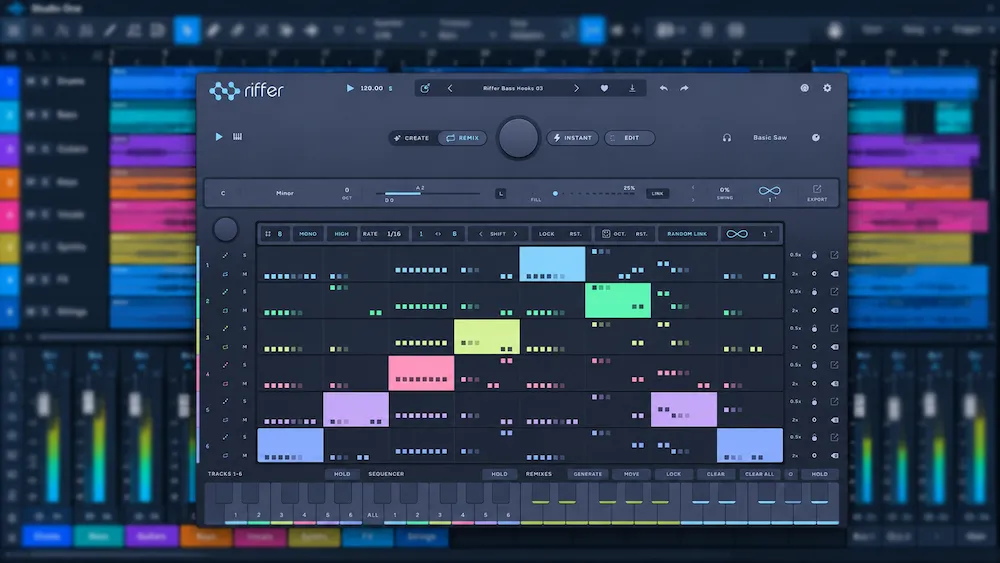1000x563 pixels.
Task: Click the small volume knob right of Basic Saw
Action: (816, 138)
